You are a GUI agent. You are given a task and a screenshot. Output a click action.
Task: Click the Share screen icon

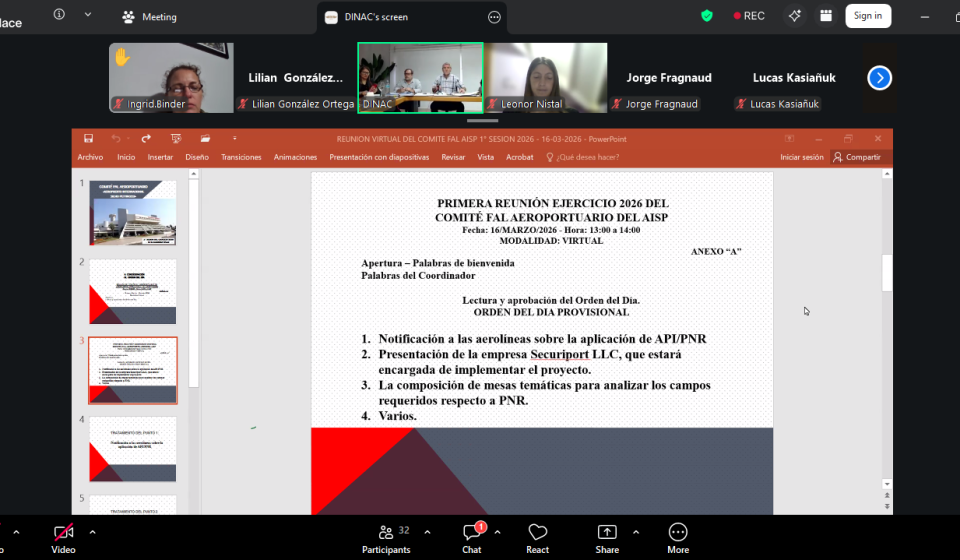(x=607, y=538)
